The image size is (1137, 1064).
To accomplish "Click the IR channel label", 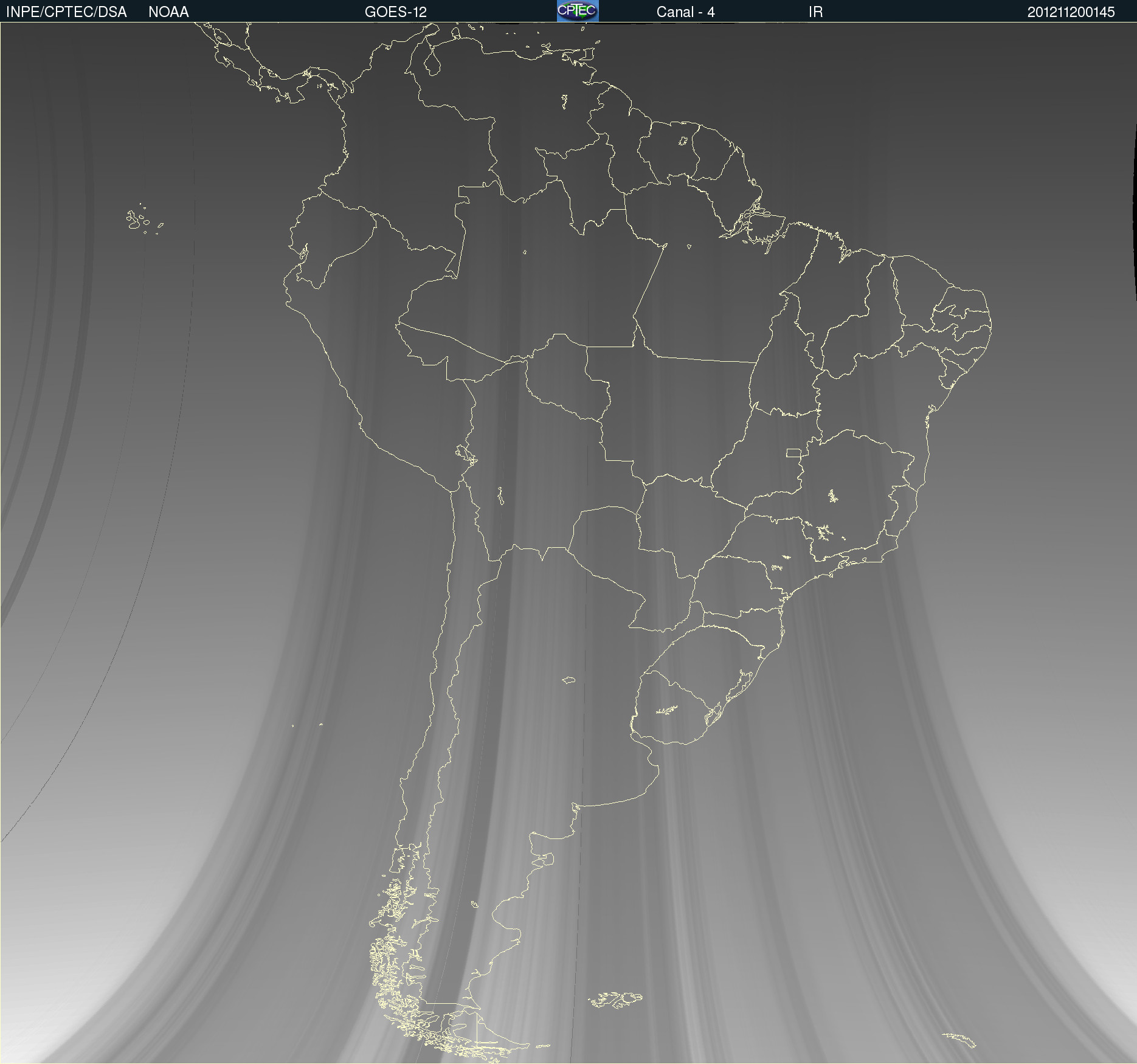I will (815, 12).
